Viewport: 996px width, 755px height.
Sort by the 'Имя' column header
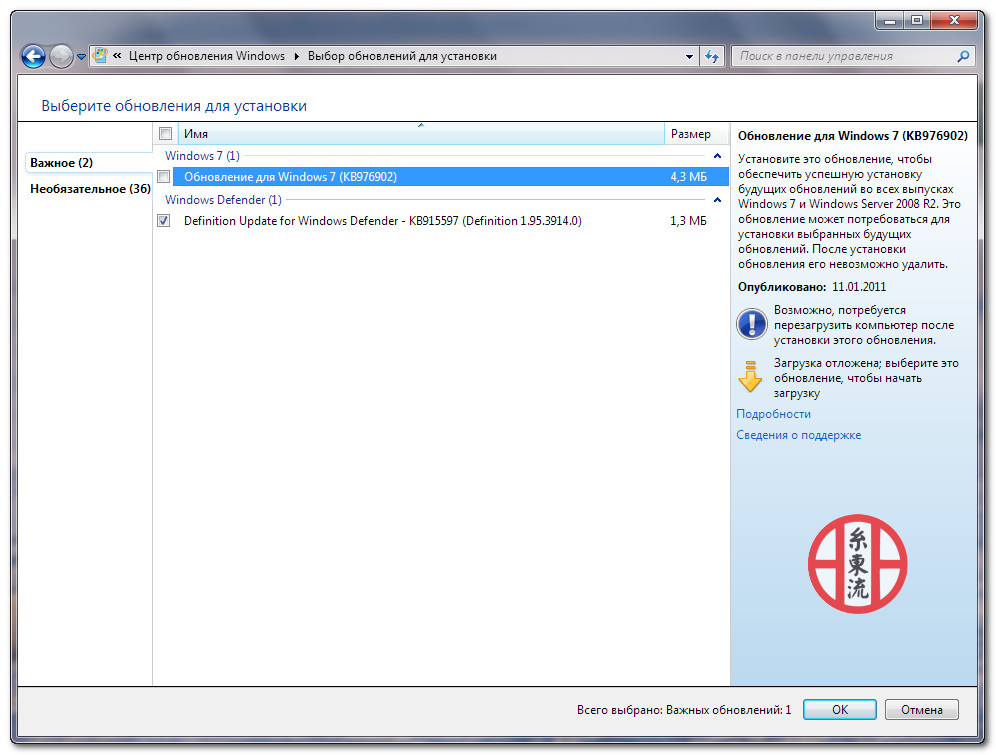click(421, 134)
